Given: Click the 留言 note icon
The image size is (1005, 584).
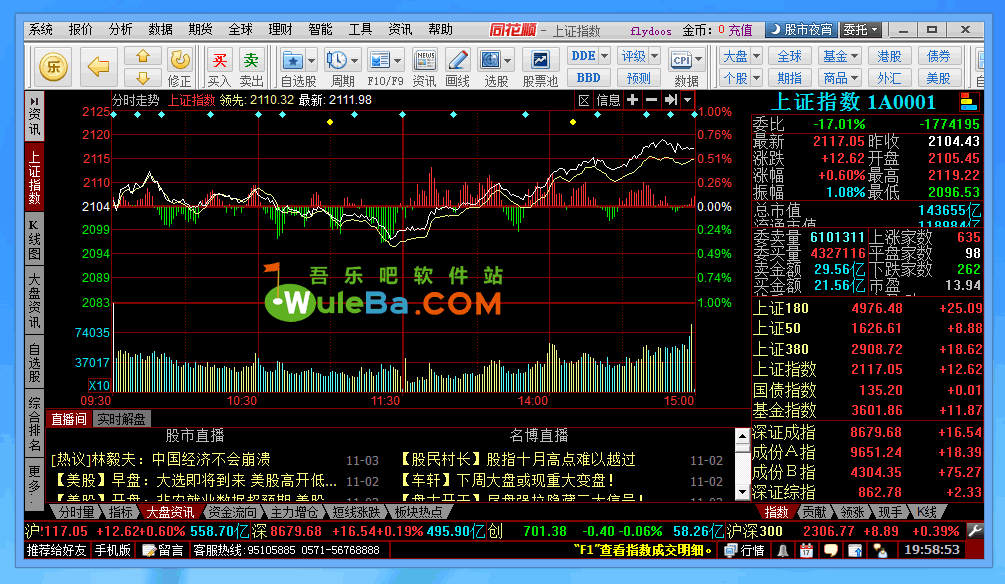Looking at the screenshot, I should coord(163,550).
